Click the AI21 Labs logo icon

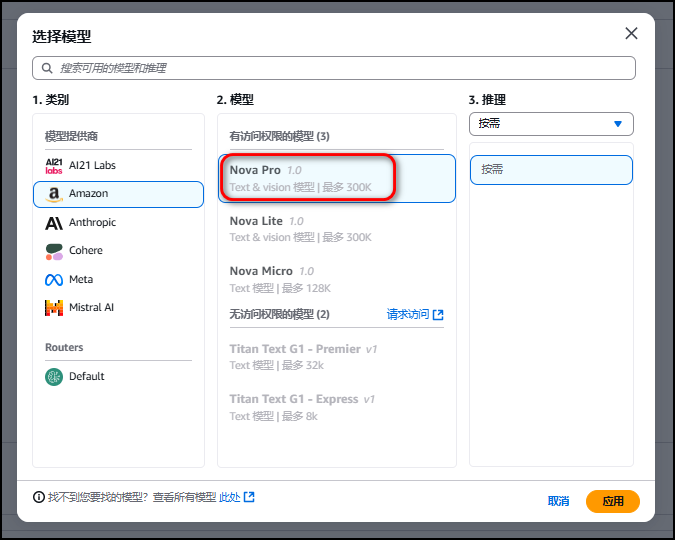[54, 166]
